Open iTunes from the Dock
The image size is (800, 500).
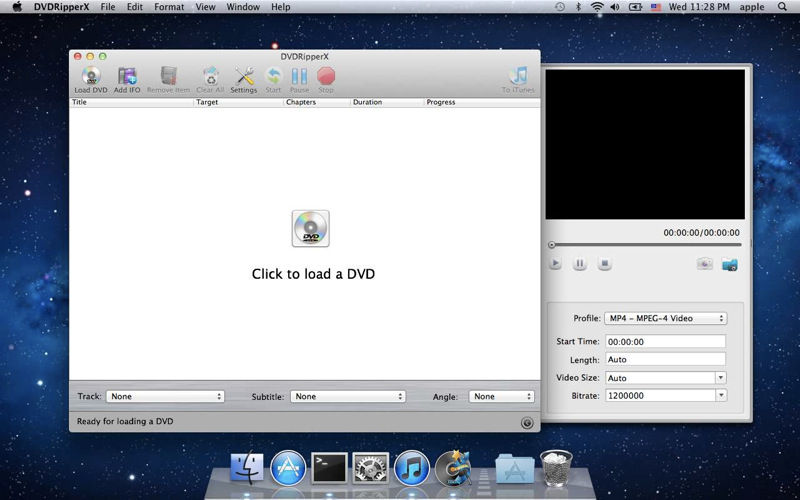(412, 468)
